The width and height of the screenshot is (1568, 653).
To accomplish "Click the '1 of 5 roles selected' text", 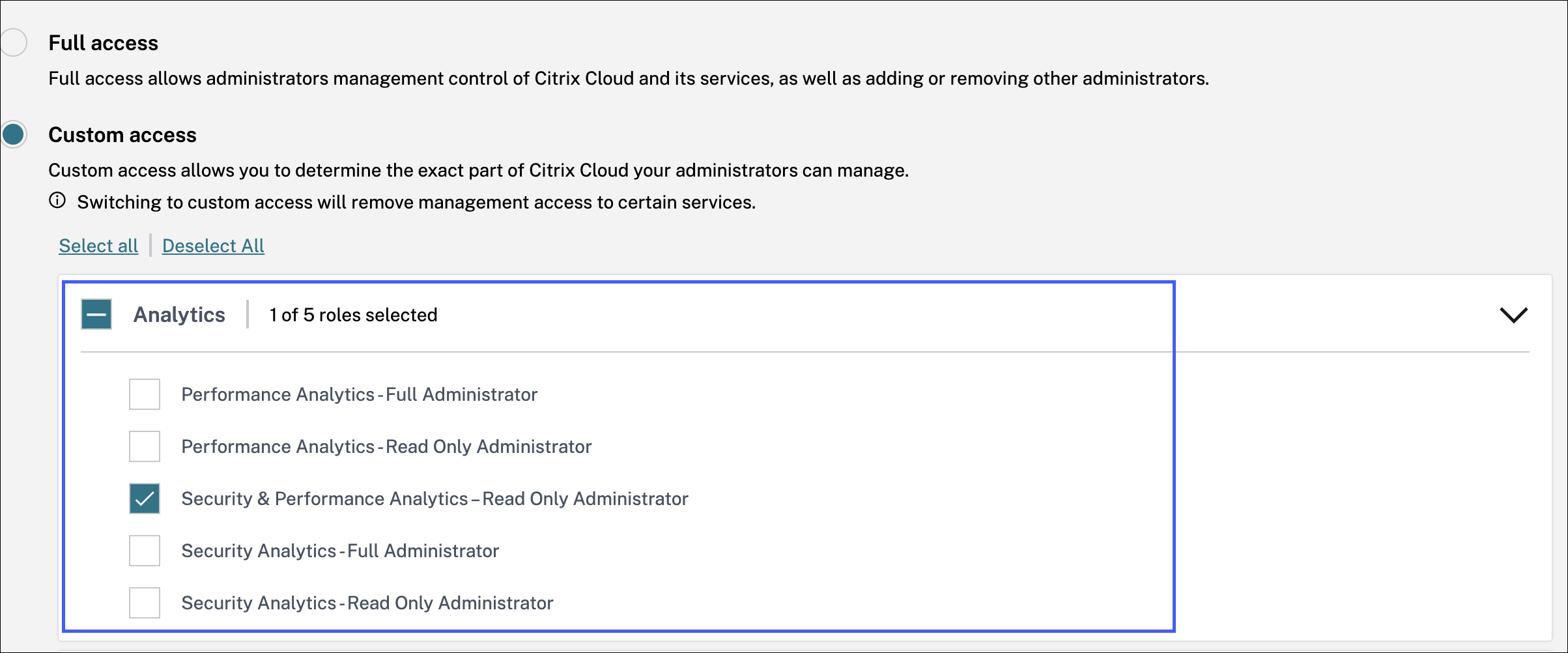I will click(353, 315).
